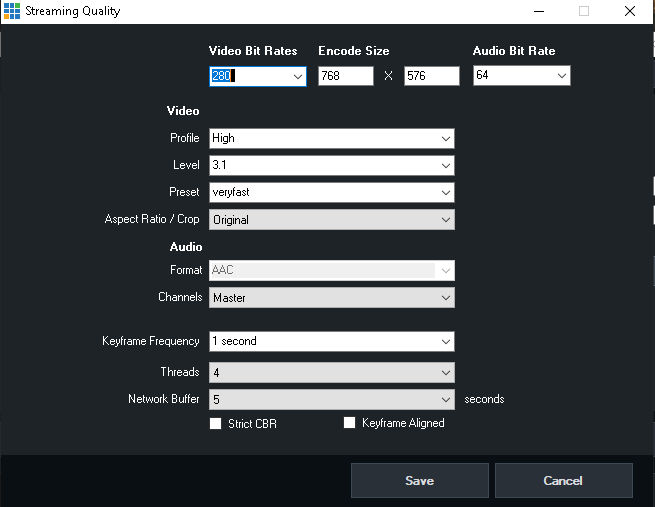Open the Video Bit Rates dropdown
Screen dimensions: 655x507
pos(298,76)
